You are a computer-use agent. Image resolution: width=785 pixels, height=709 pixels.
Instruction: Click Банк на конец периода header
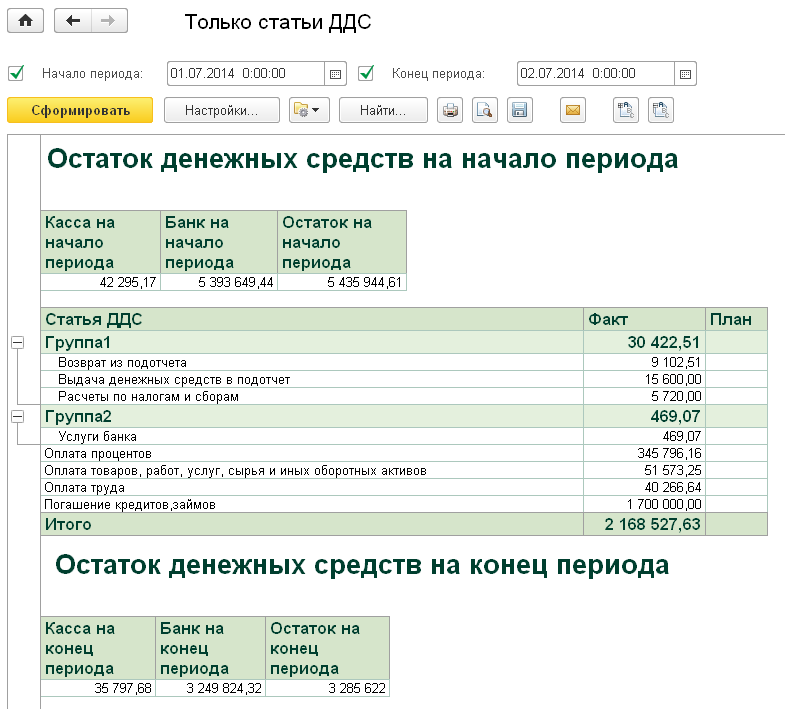[210, 648]
